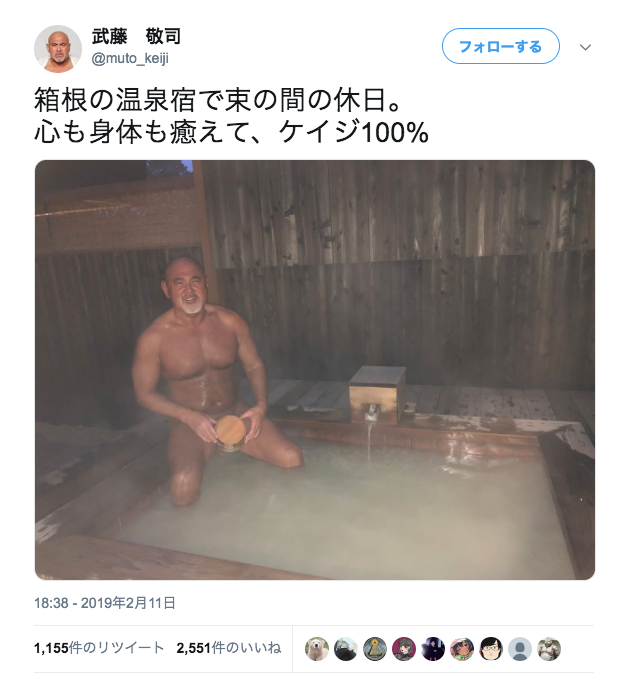
Task: Open the default gray silhouette avatar profile
Action: click(x=520, y=649)
